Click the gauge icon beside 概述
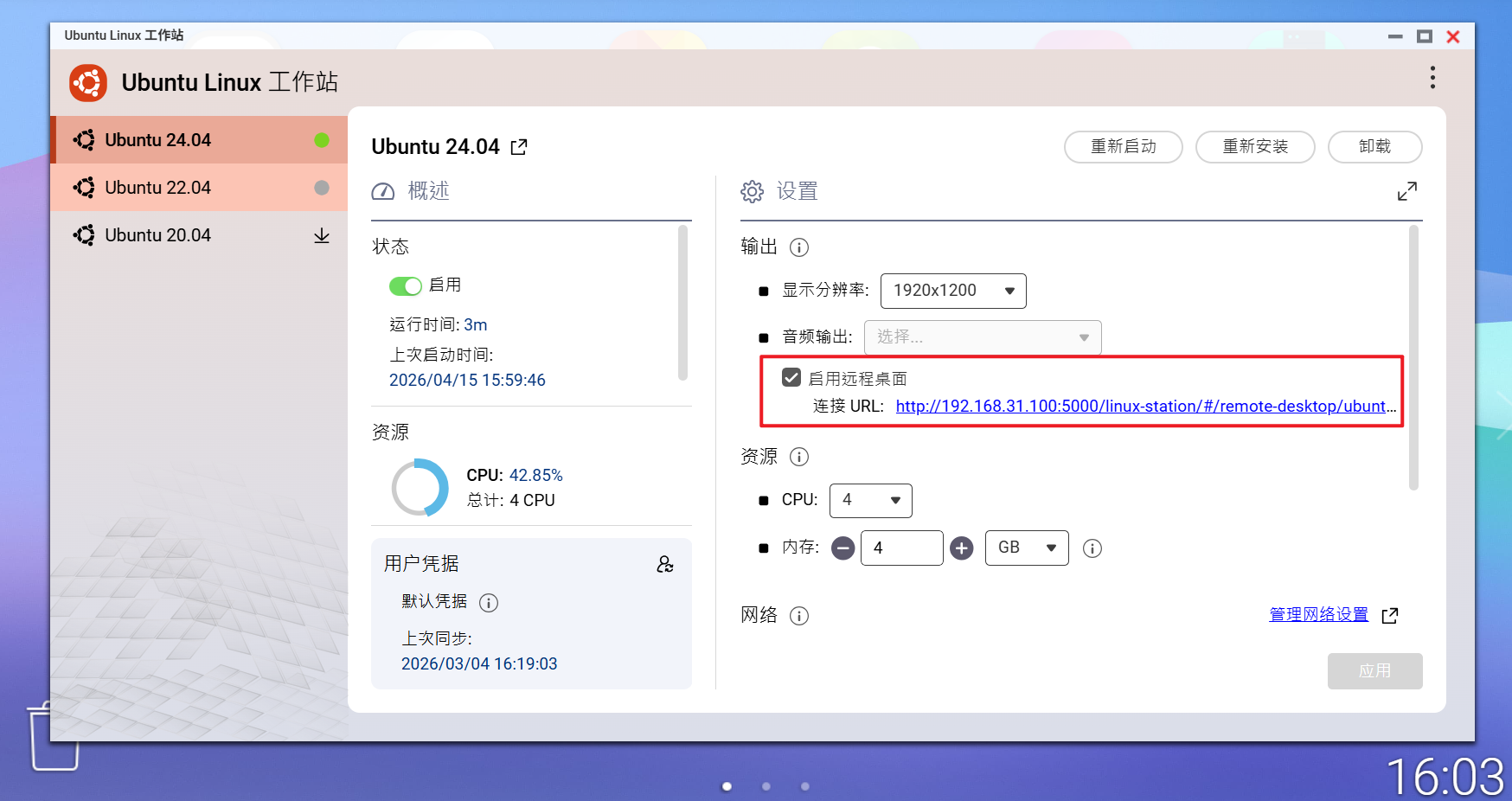This screenshot has height=801, width=1512. click(x=383, y=191)
